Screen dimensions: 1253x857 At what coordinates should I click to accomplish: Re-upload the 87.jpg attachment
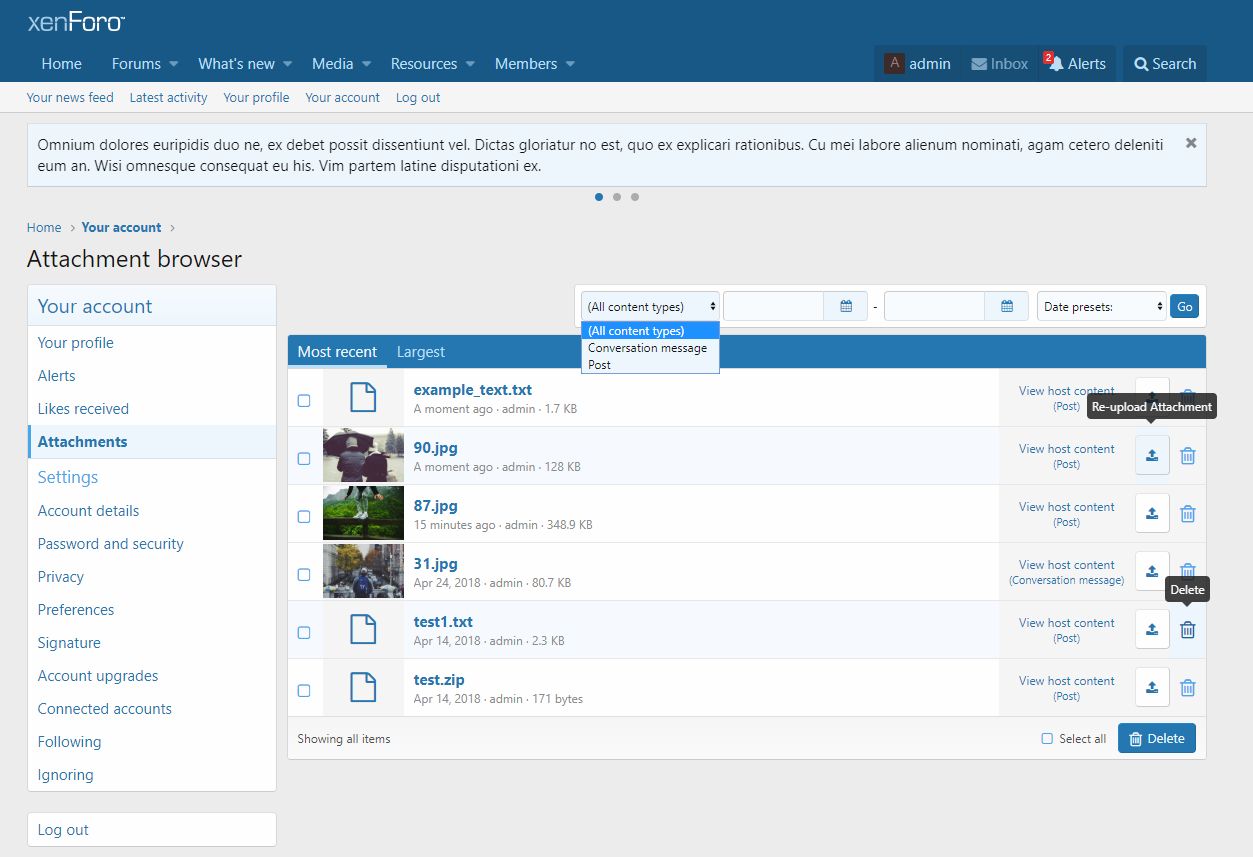click(1152, 514)
